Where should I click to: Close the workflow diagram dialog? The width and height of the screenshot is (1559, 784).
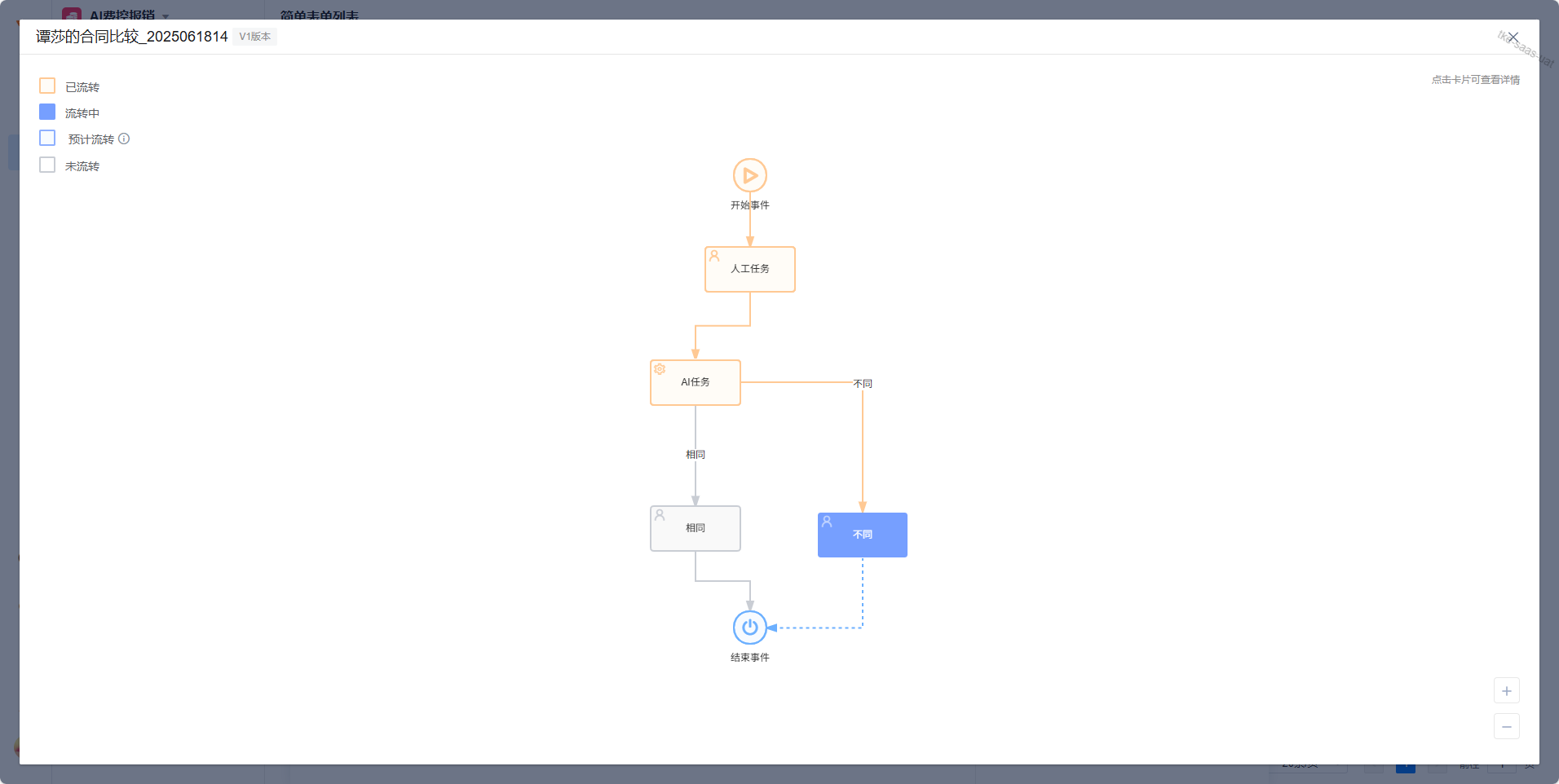tap(1513, 37)
